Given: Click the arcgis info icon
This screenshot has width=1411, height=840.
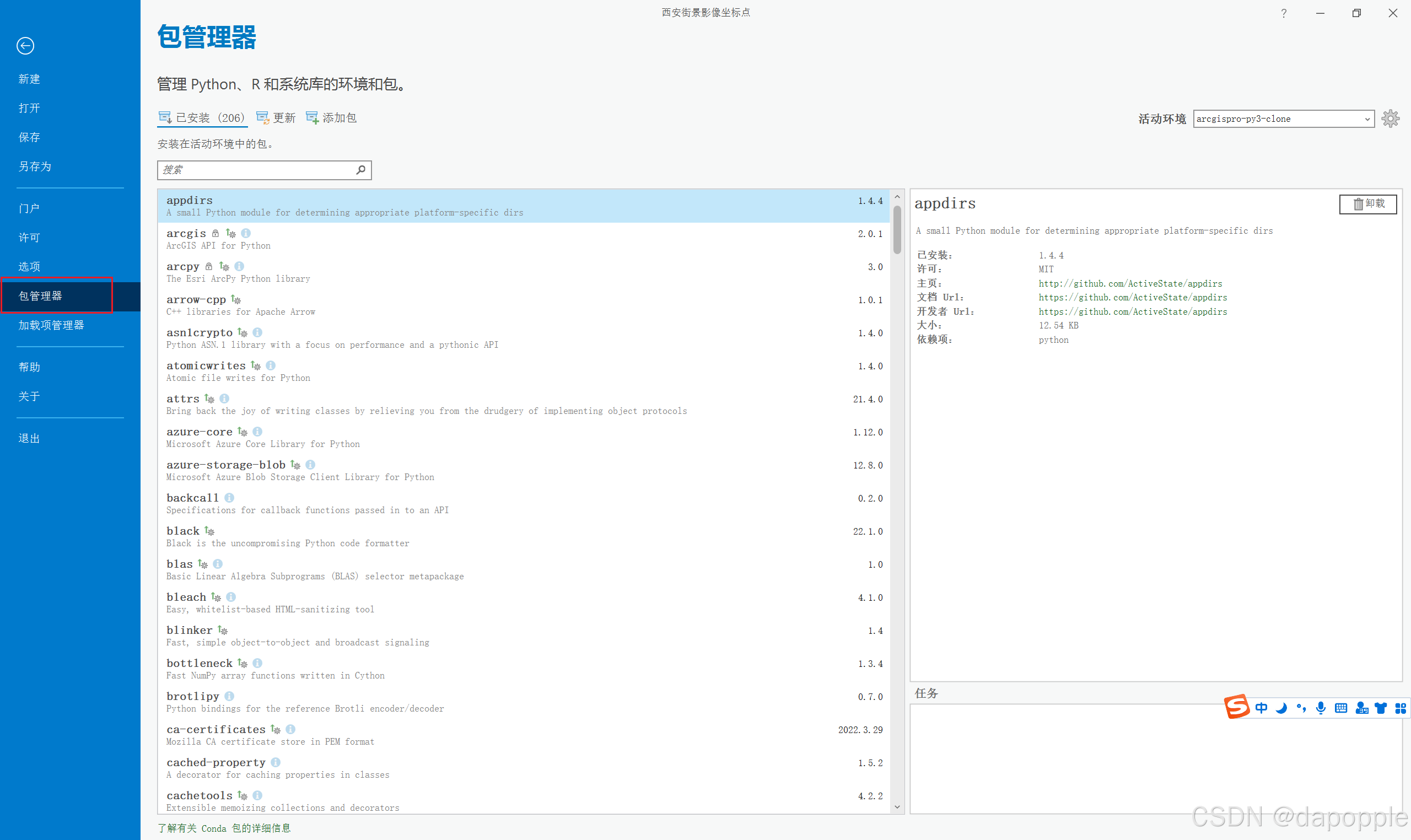Looking at the screenshot, I should coord(246,233).
